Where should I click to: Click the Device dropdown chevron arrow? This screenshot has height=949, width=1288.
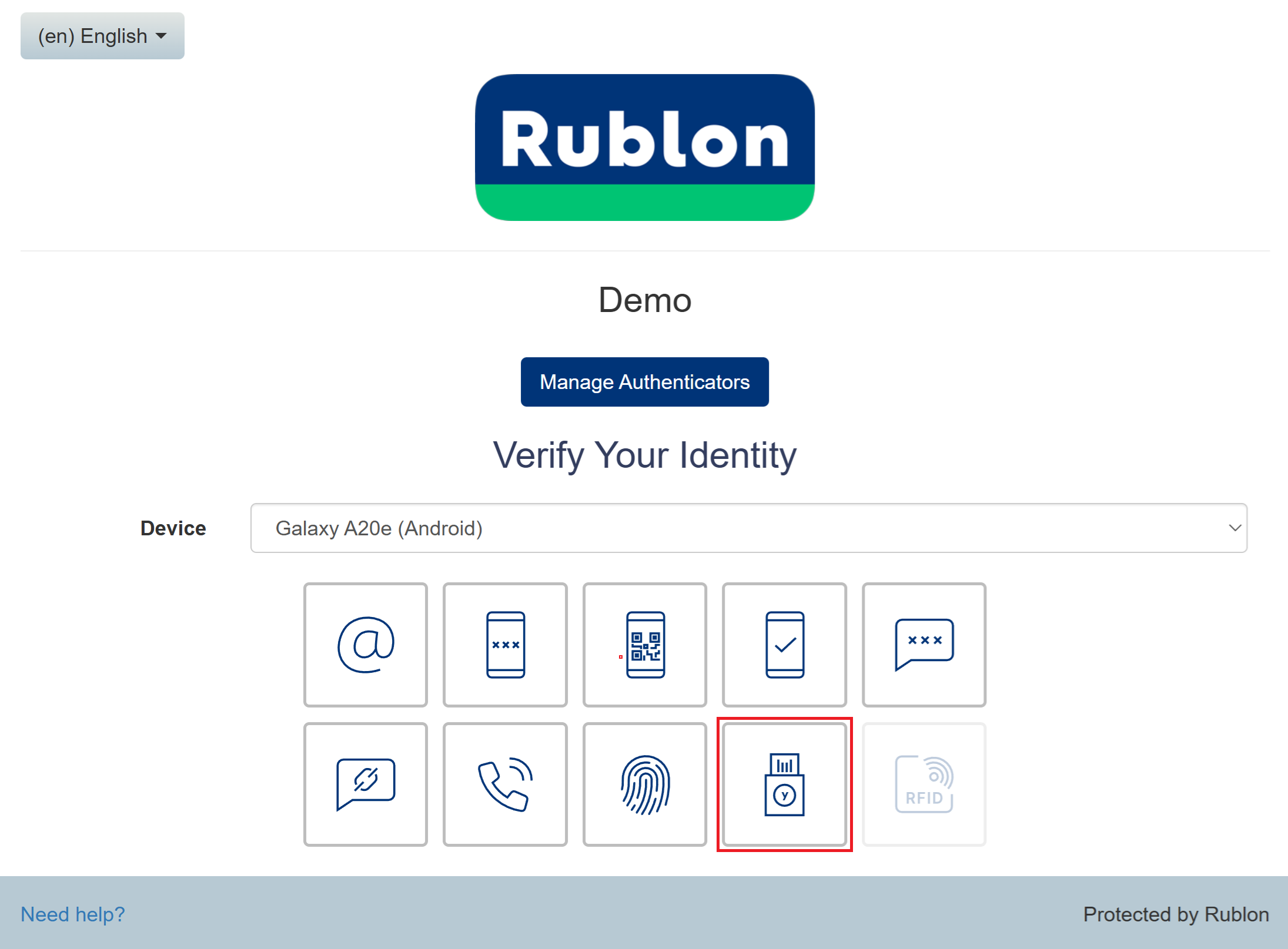point(1235,528)
